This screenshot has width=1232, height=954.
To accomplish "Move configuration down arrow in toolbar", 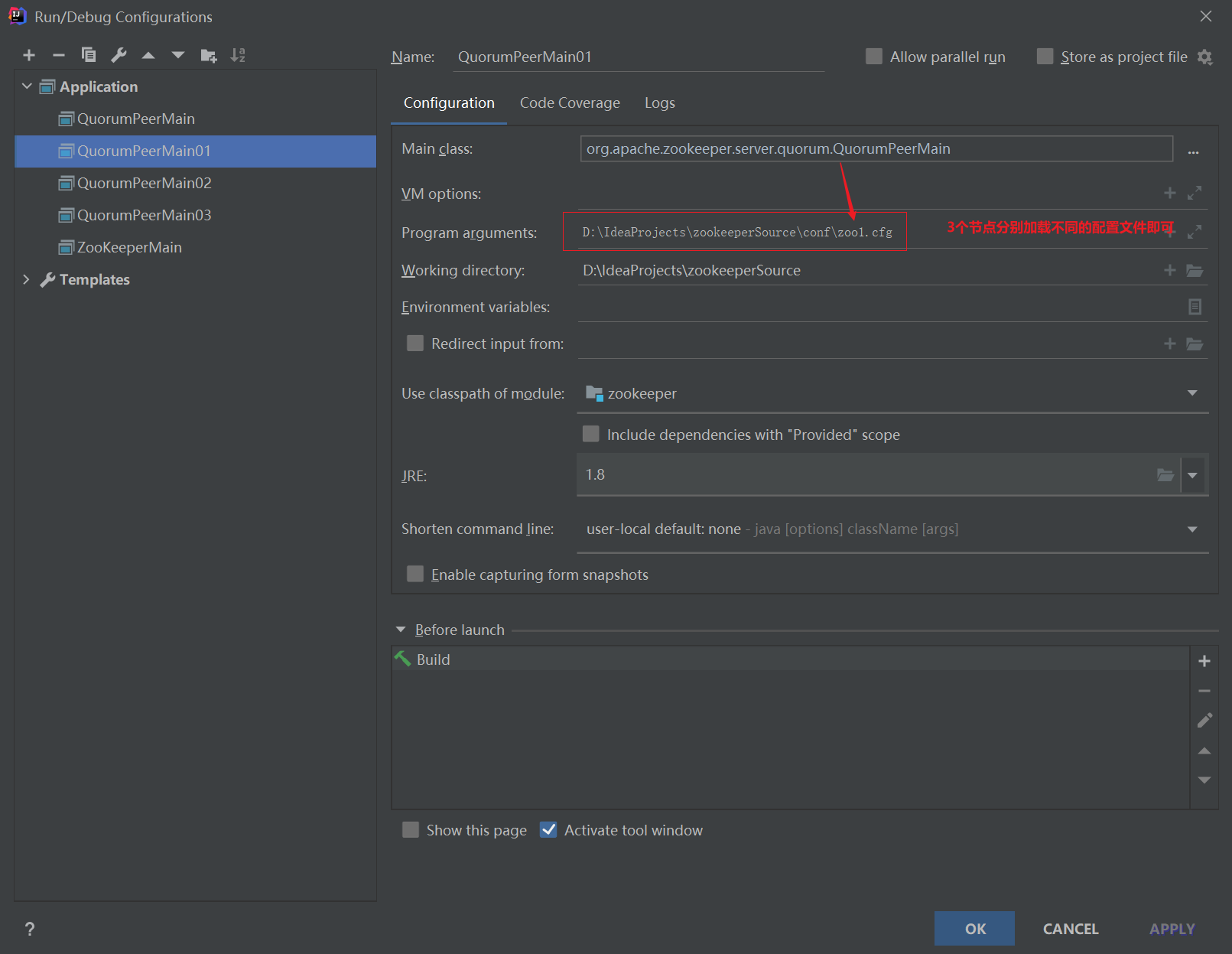I will pos(178,55).
